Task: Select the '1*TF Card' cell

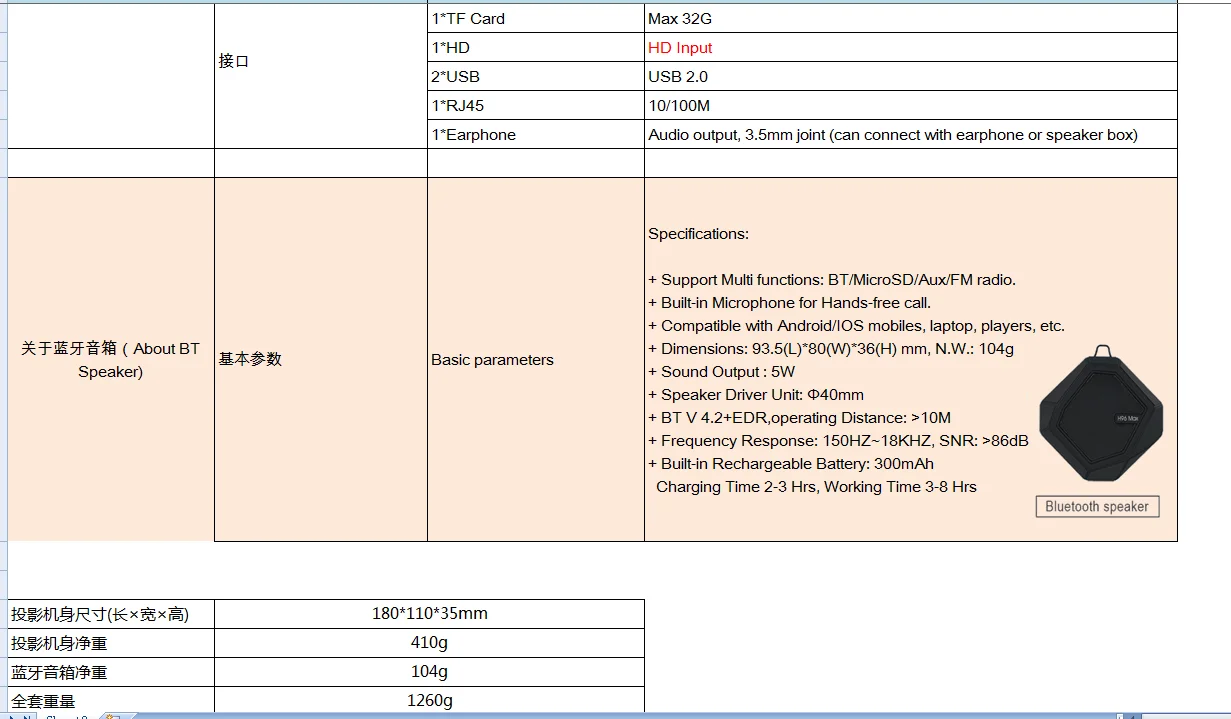Action: pyautogui.click(x=536, y=19)
